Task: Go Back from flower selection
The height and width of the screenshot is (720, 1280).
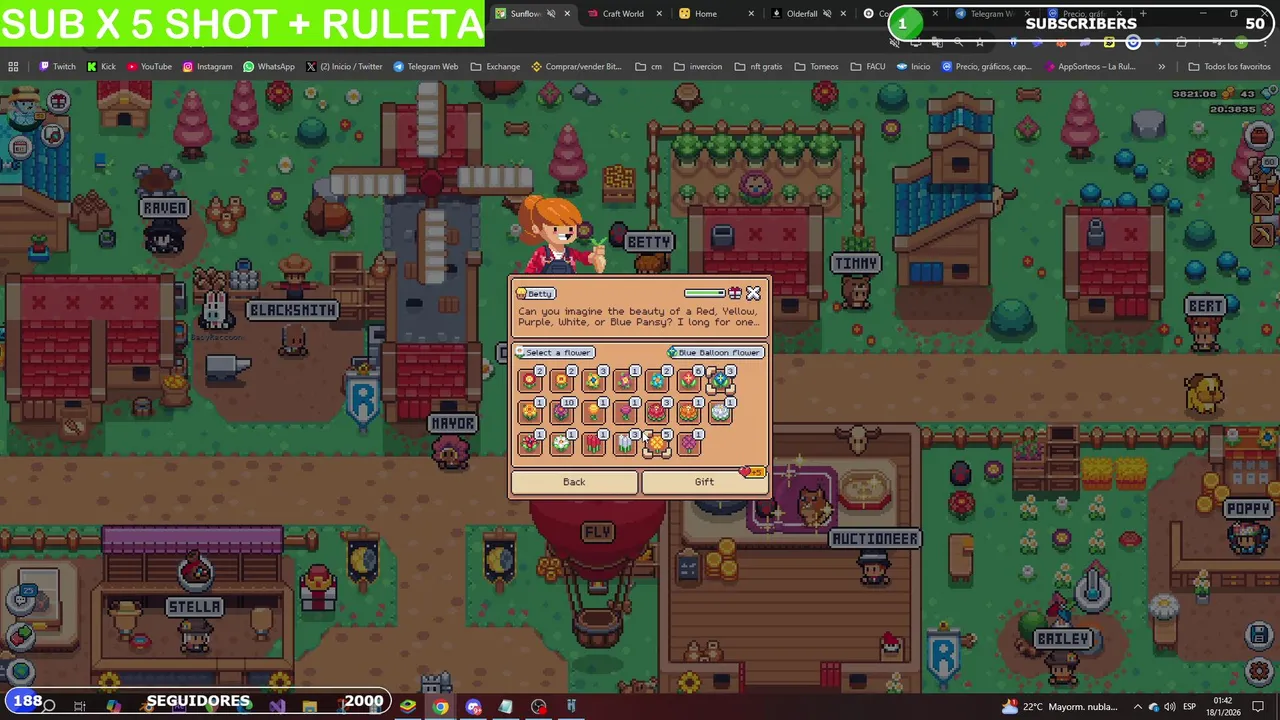Action: pos(574,482)
